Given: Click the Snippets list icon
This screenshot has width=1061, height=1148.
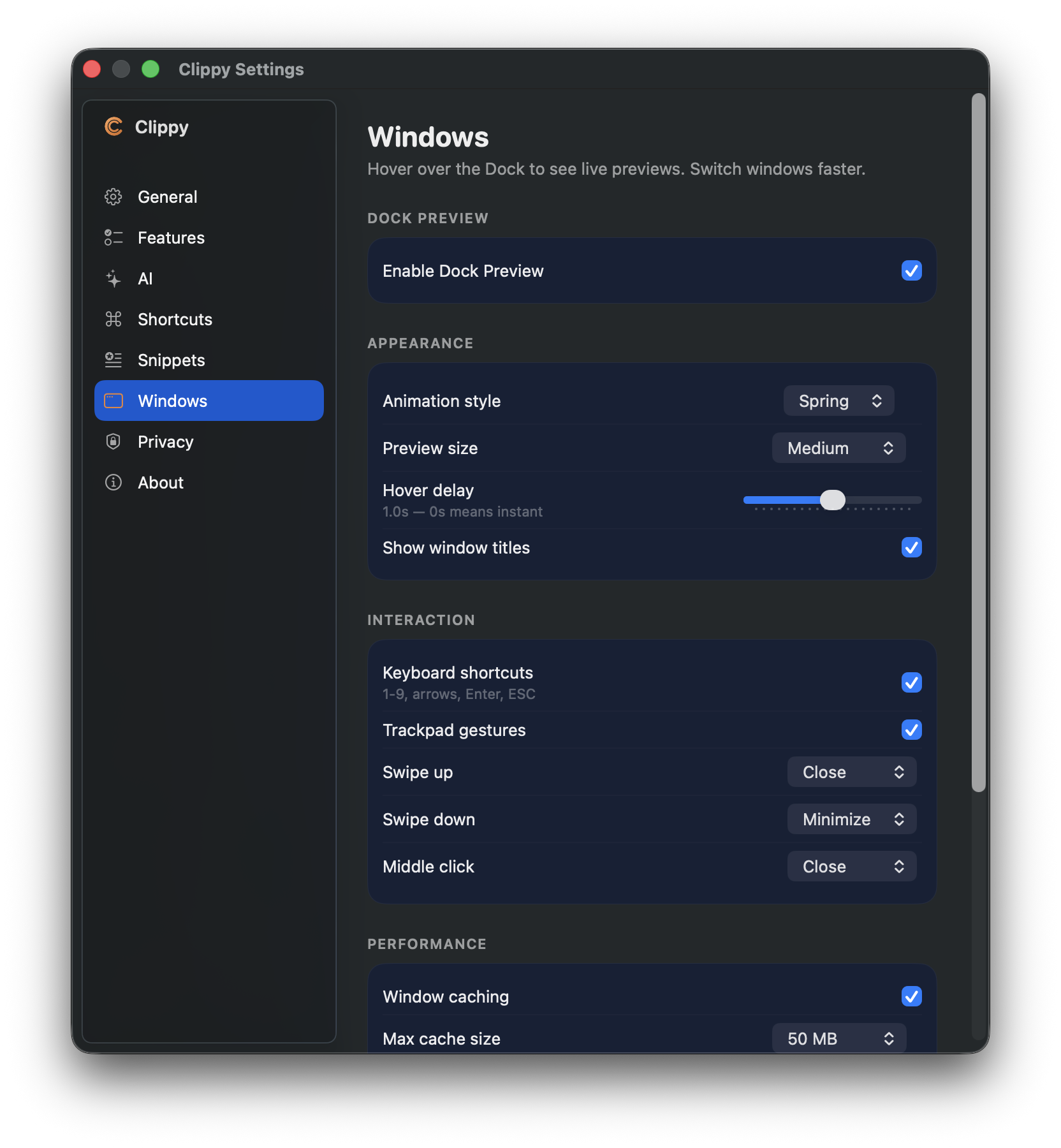Looking at the screenshot, I should point(113,360).
